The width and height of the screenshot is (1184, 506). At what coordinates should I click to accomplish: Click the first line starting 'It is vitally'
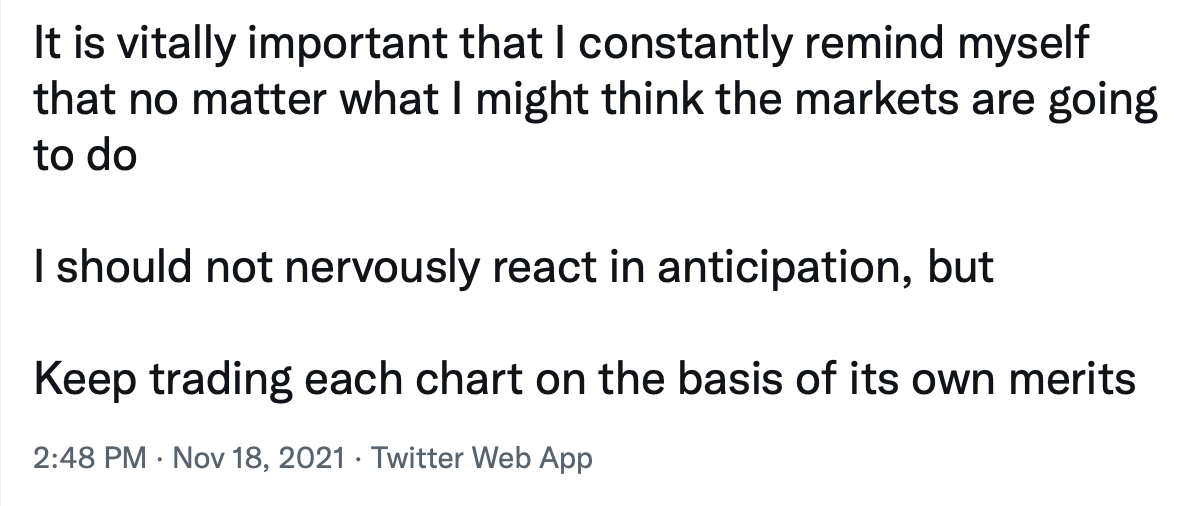[x=561, y=45]
